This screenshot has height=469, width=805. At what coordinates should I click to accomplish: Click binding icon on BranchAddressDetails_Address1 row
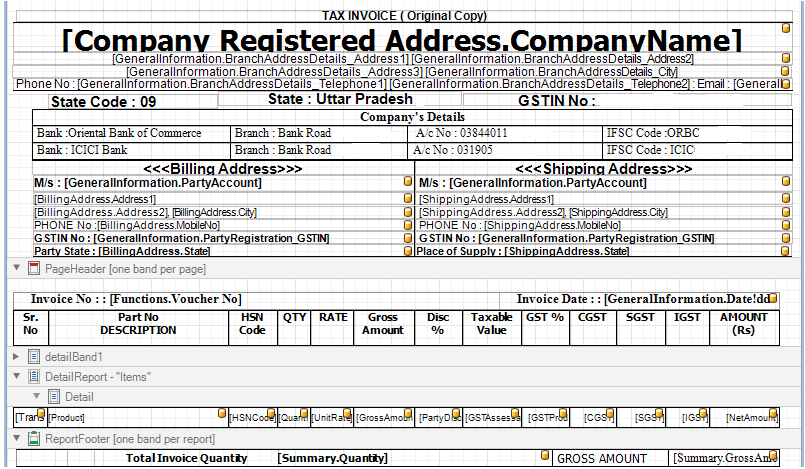[x=785, y=57]
